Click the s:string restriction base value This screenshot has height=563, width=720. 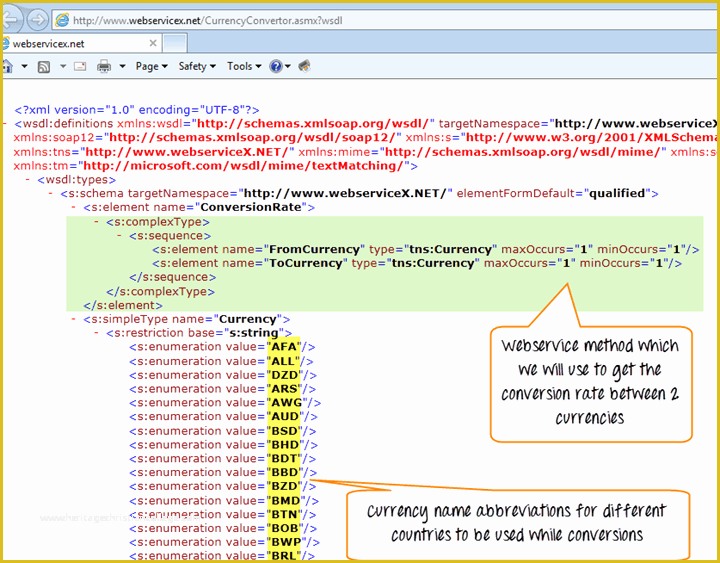254,333
